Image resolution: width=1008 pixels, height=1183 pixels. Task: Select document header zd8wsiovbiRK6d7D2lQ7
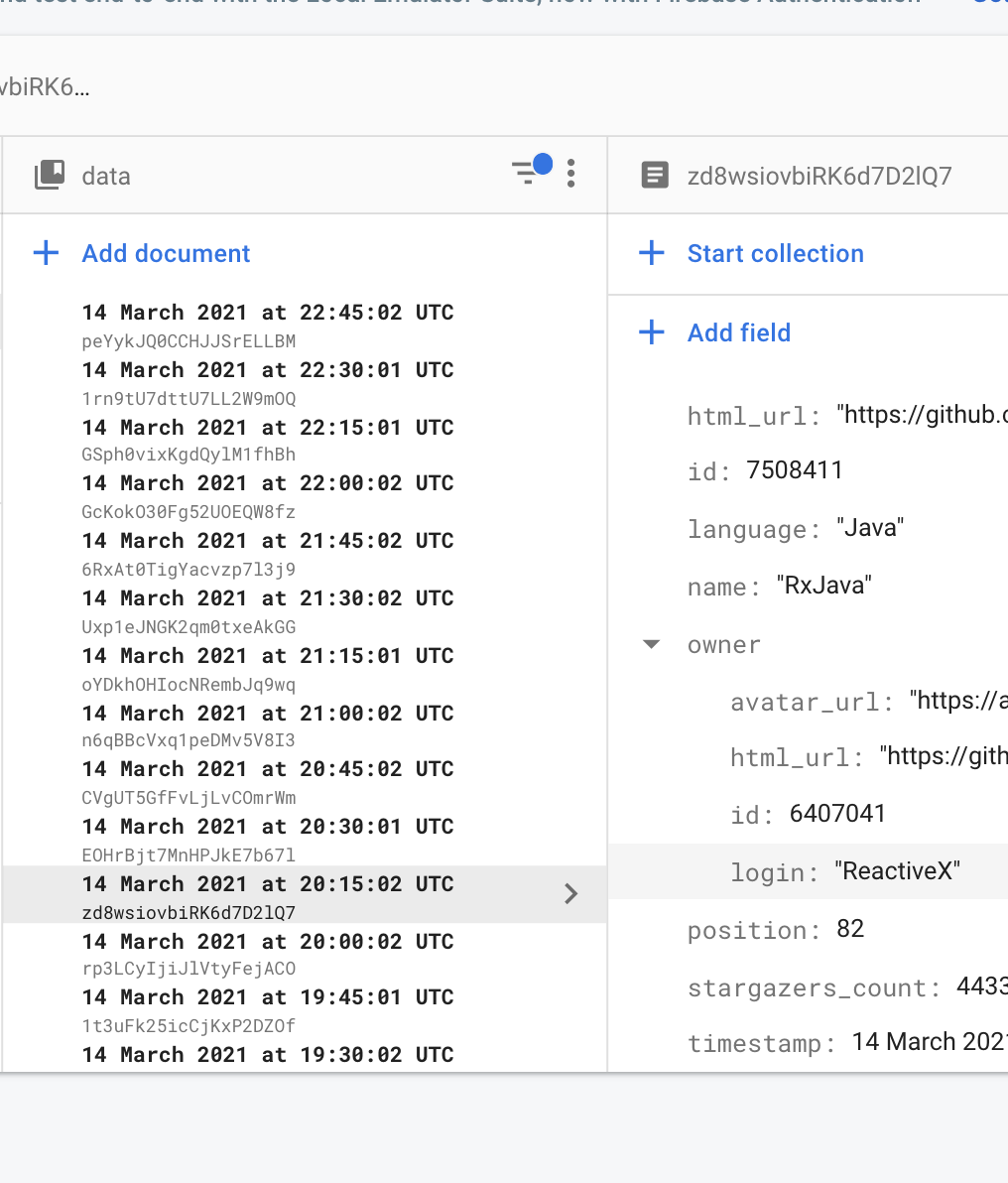point(819,176)
